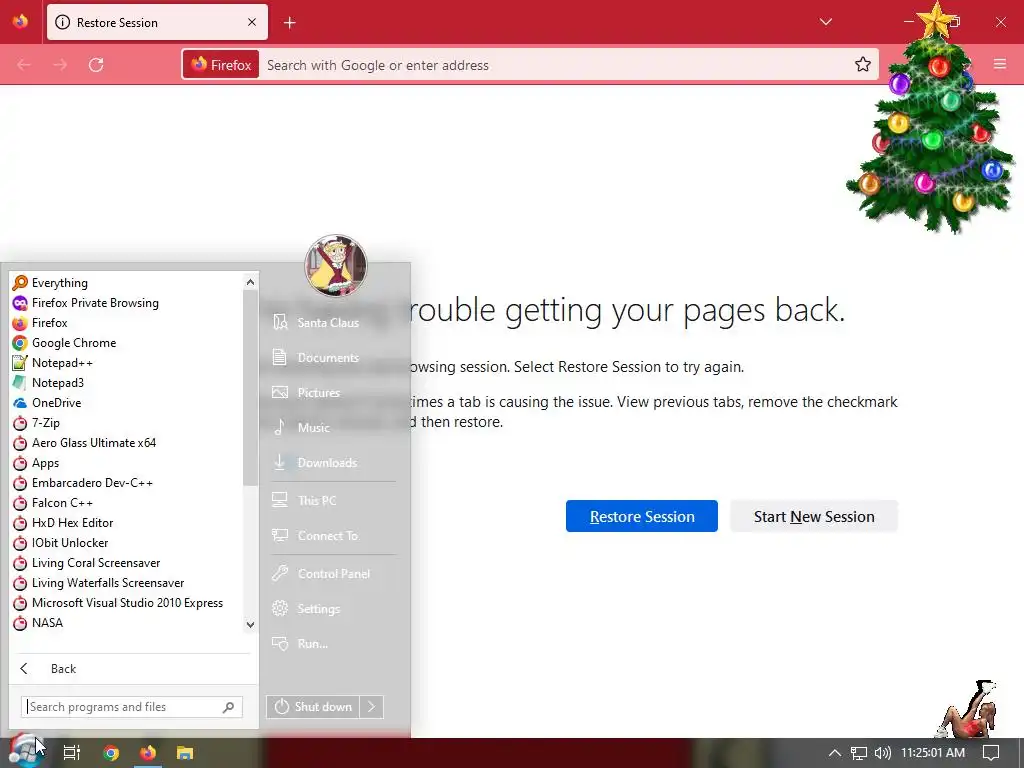Screen dimensions: 1024x768
Task: Click the Restore Session button
Action: (x=642, y=517)
